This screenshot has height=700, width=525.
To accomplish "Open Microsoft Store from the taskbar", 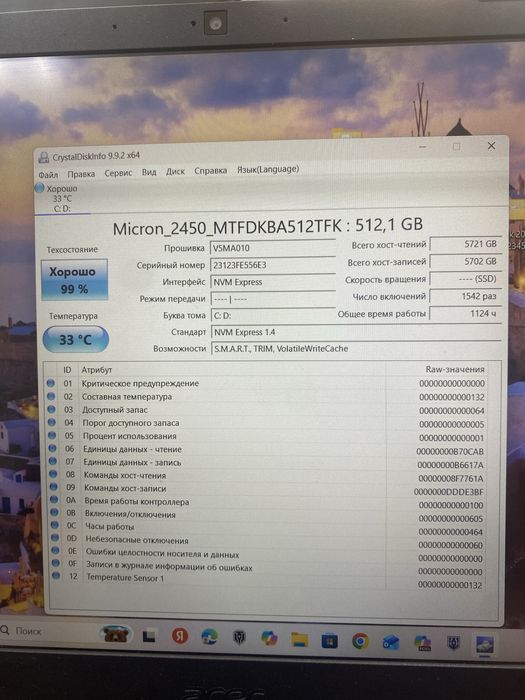I will [x=329, y=640].
